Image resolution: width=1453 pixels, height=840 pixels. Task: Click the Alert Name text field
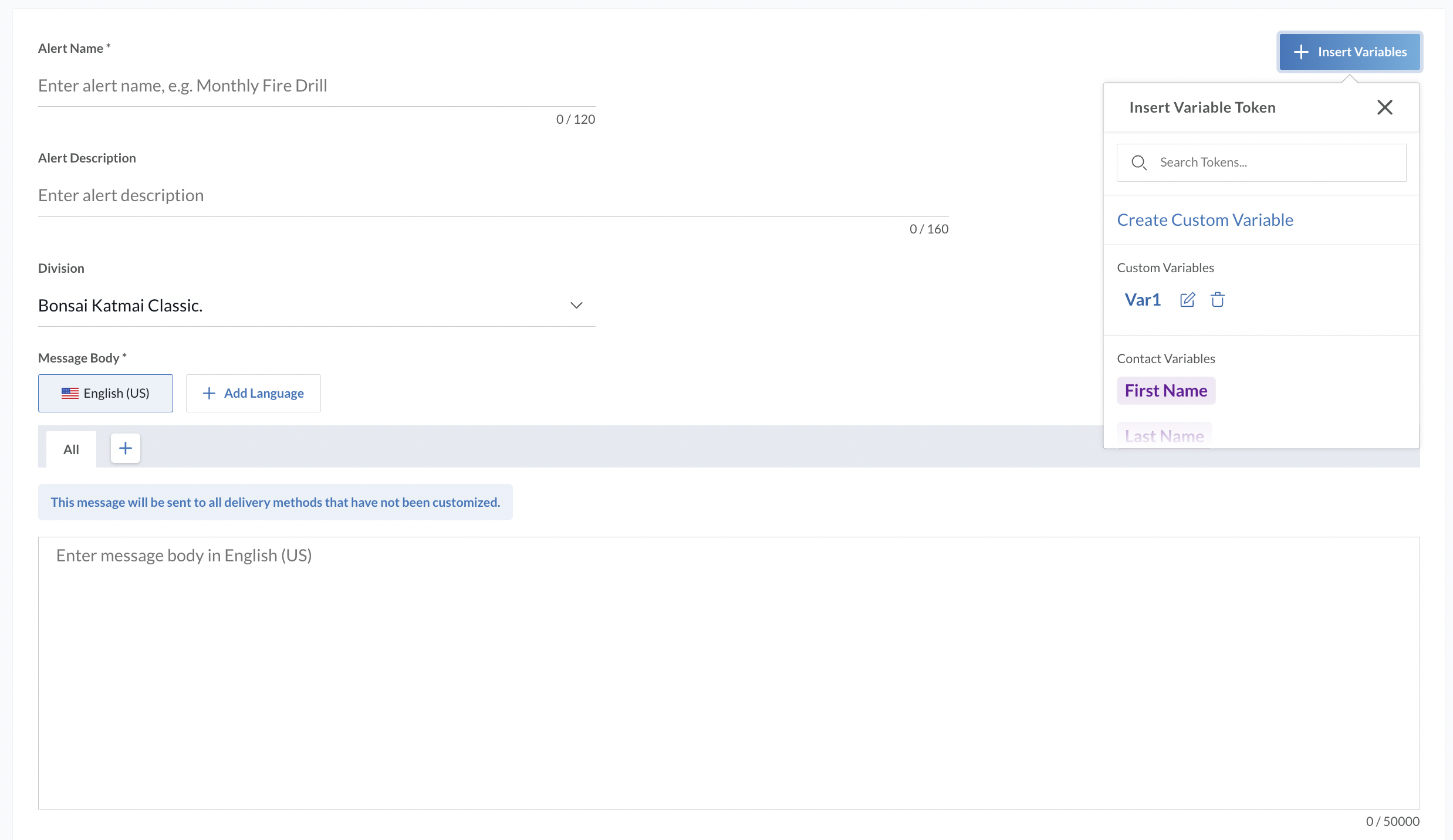click(316, 86)
